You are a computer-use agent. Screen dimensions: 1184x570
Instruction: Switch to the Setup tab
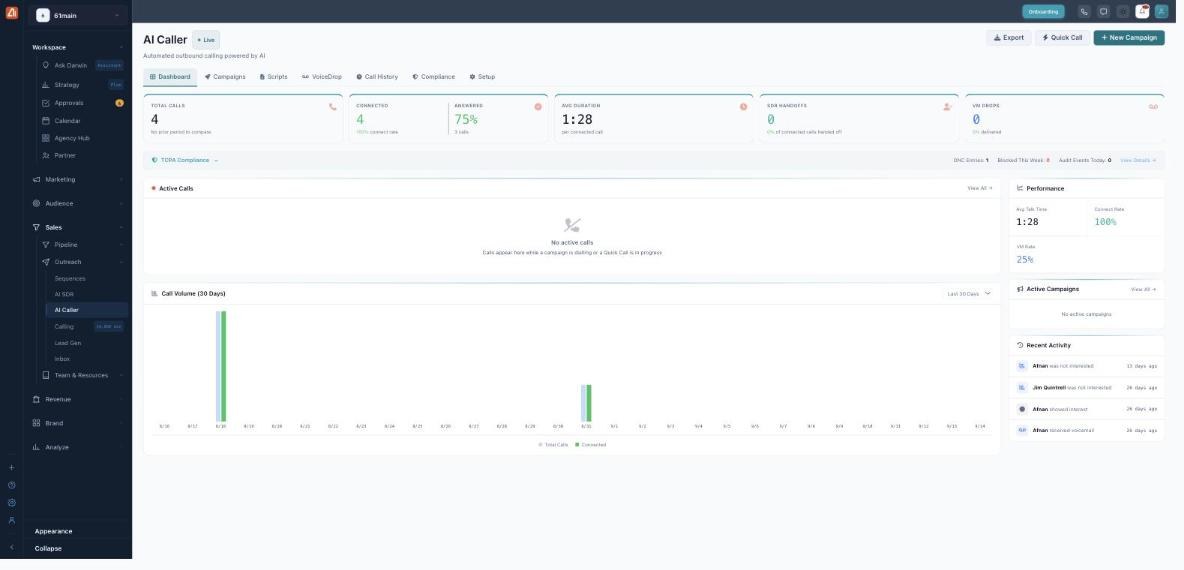coord(482,77)
